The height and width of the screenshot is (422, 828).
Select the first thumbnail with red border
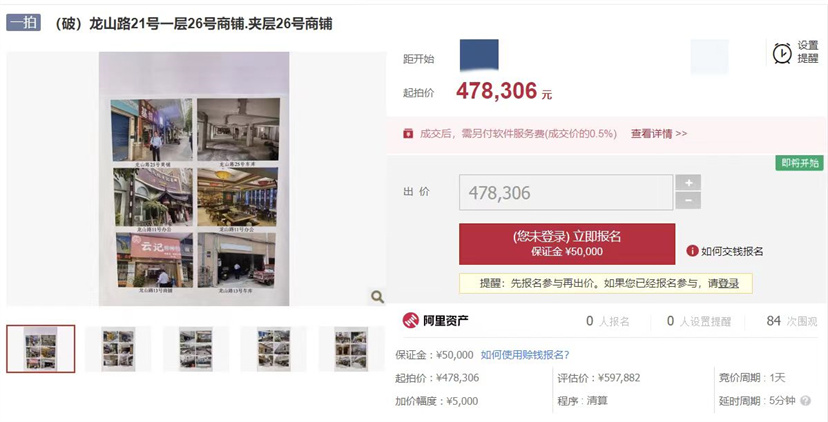coord(41,349)
